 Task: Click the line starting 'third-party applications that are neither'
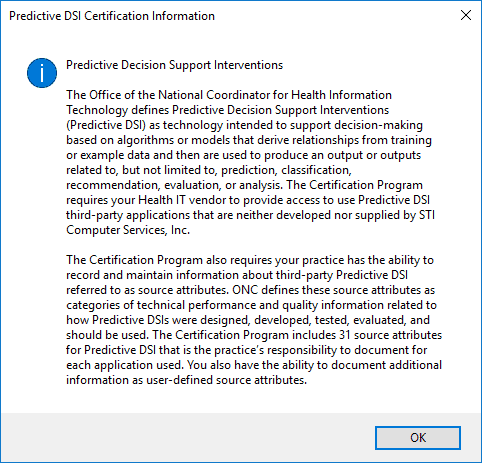[x=250, y=215]
